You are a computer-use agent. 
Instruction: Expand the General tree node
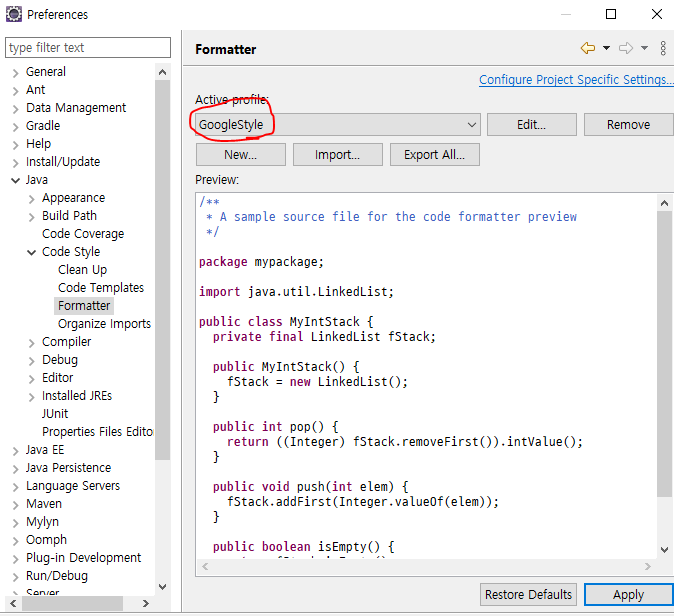[15, 73]
